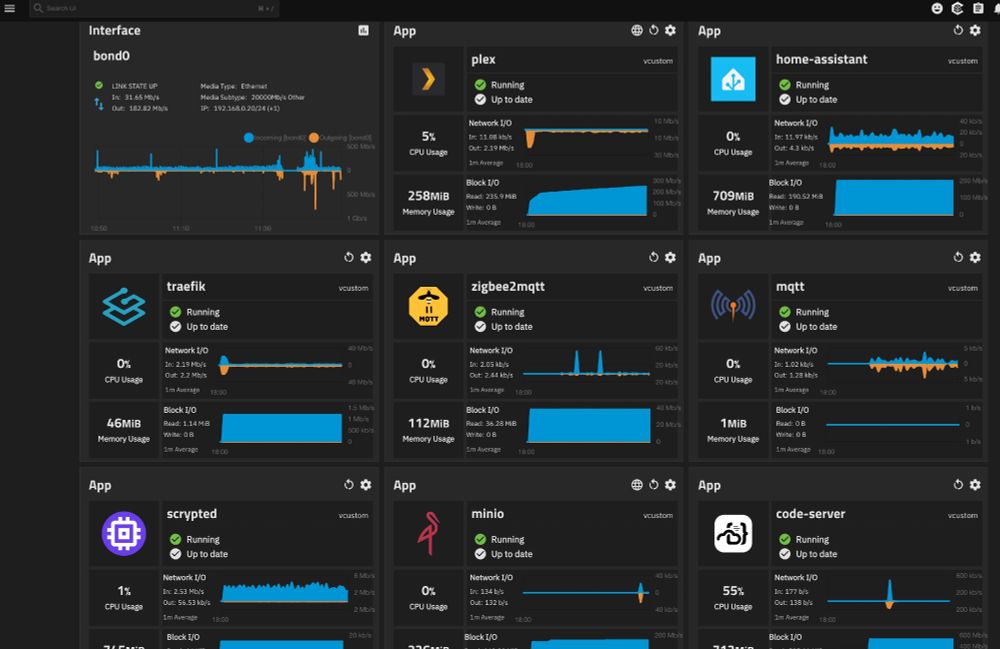Click code-server's 55% CPU Usage value
1000x649 pixels.
coord(733,591)
